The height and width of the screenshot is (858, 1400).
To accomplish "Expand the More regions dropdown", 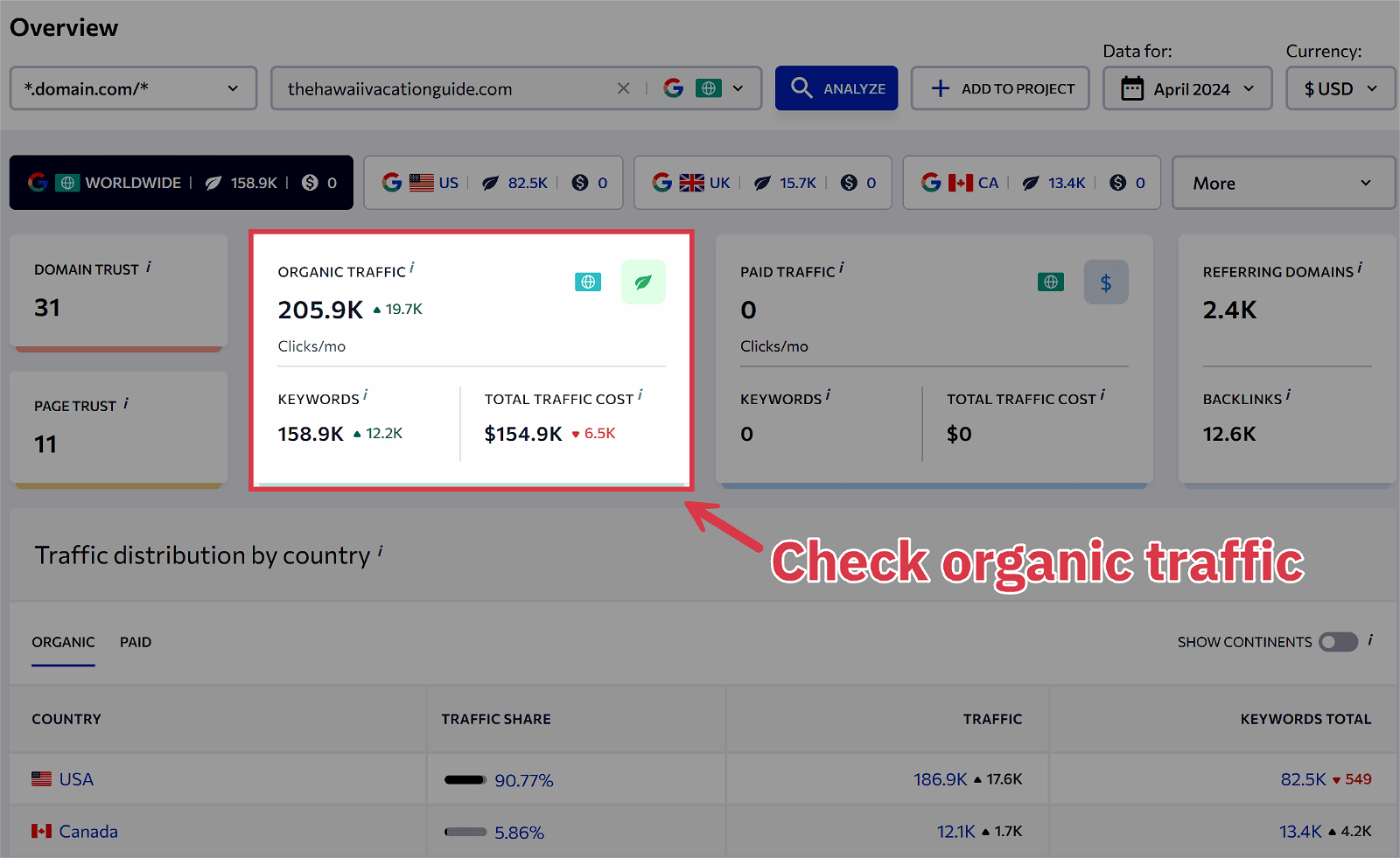I will (x=1283, y=183).
